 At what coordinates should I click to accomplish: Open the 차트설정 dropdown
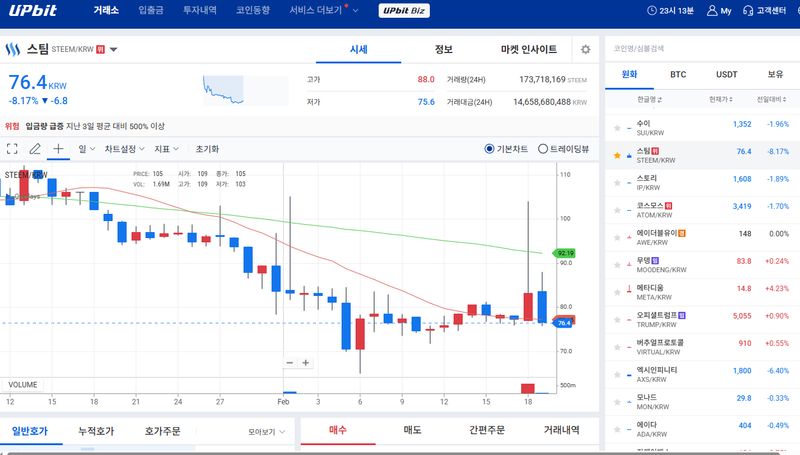125,148
